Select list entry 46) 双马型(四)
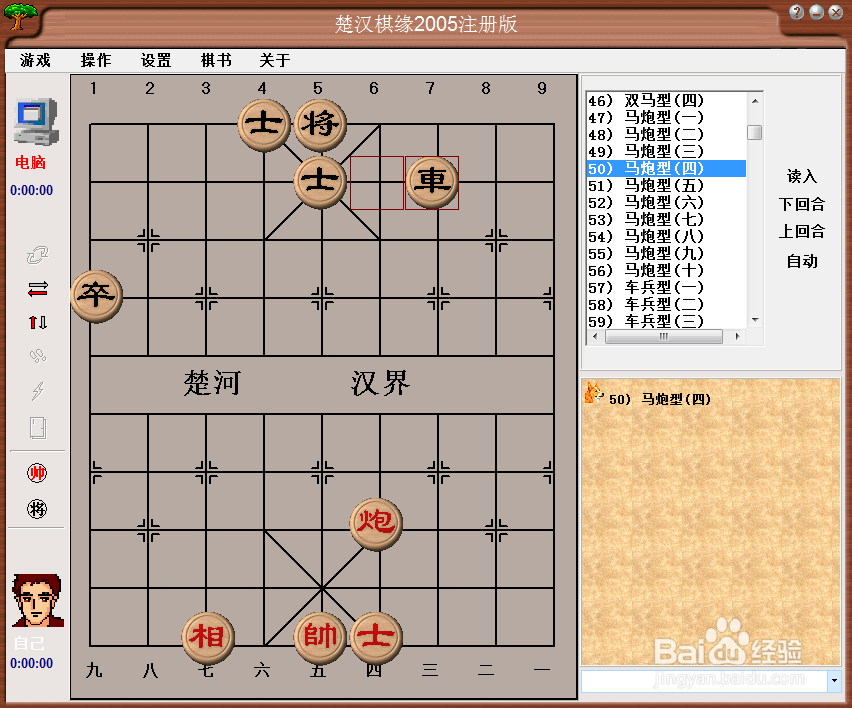The height and width of the screenshot is (708, 852). click(666, 101)
